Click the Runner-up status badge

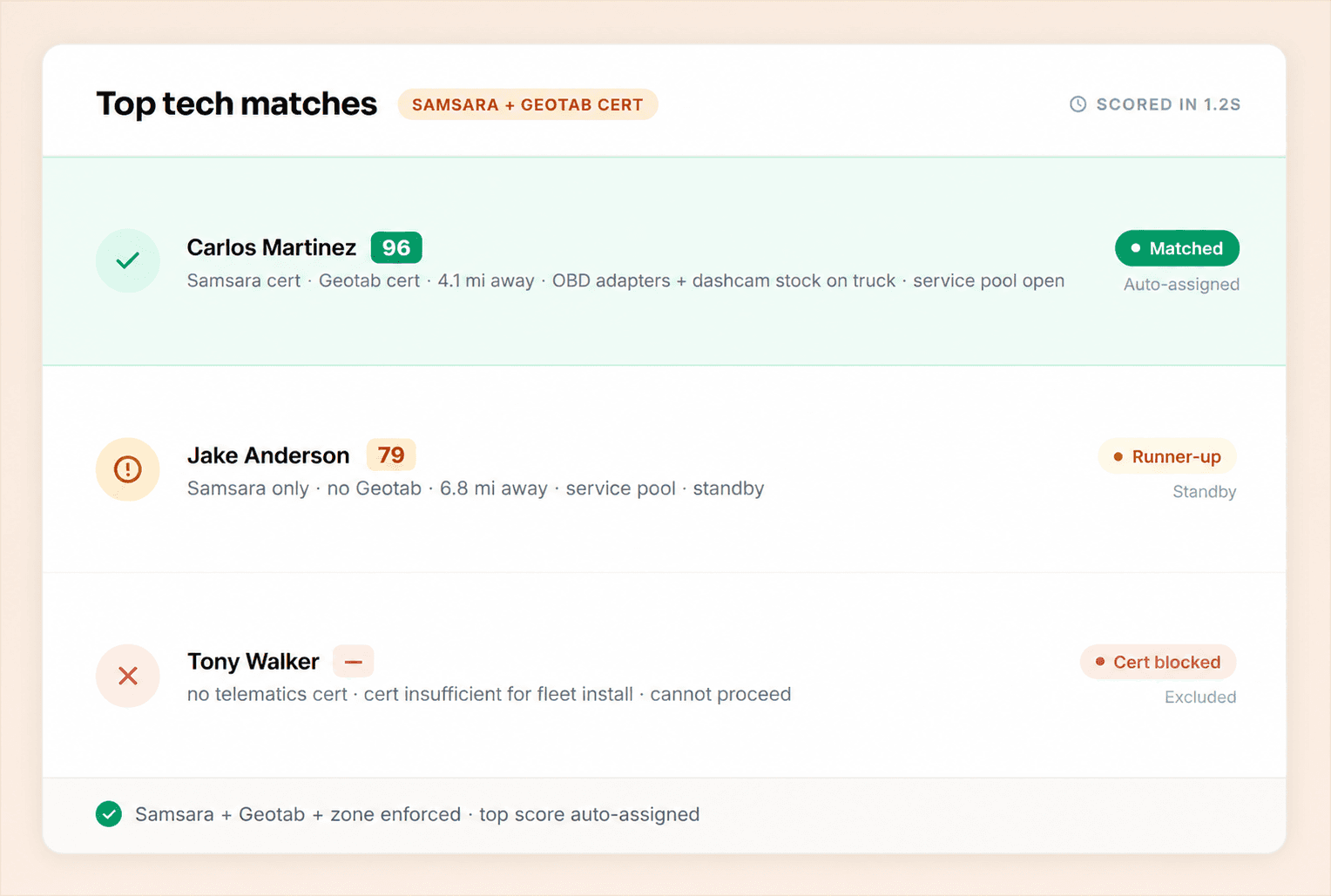coord(1167,456)
